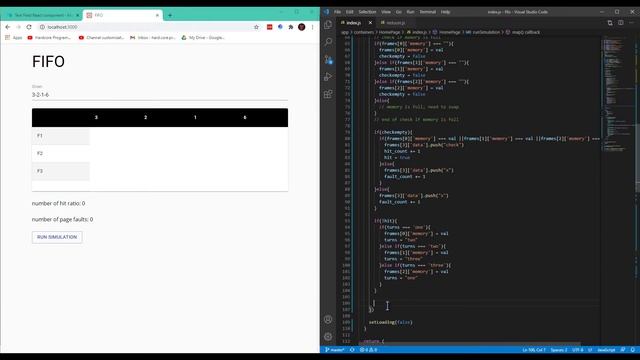Select the map() callback breadcrumb
This screenshot has width=640, height=360.
click(x=524, y=32)
